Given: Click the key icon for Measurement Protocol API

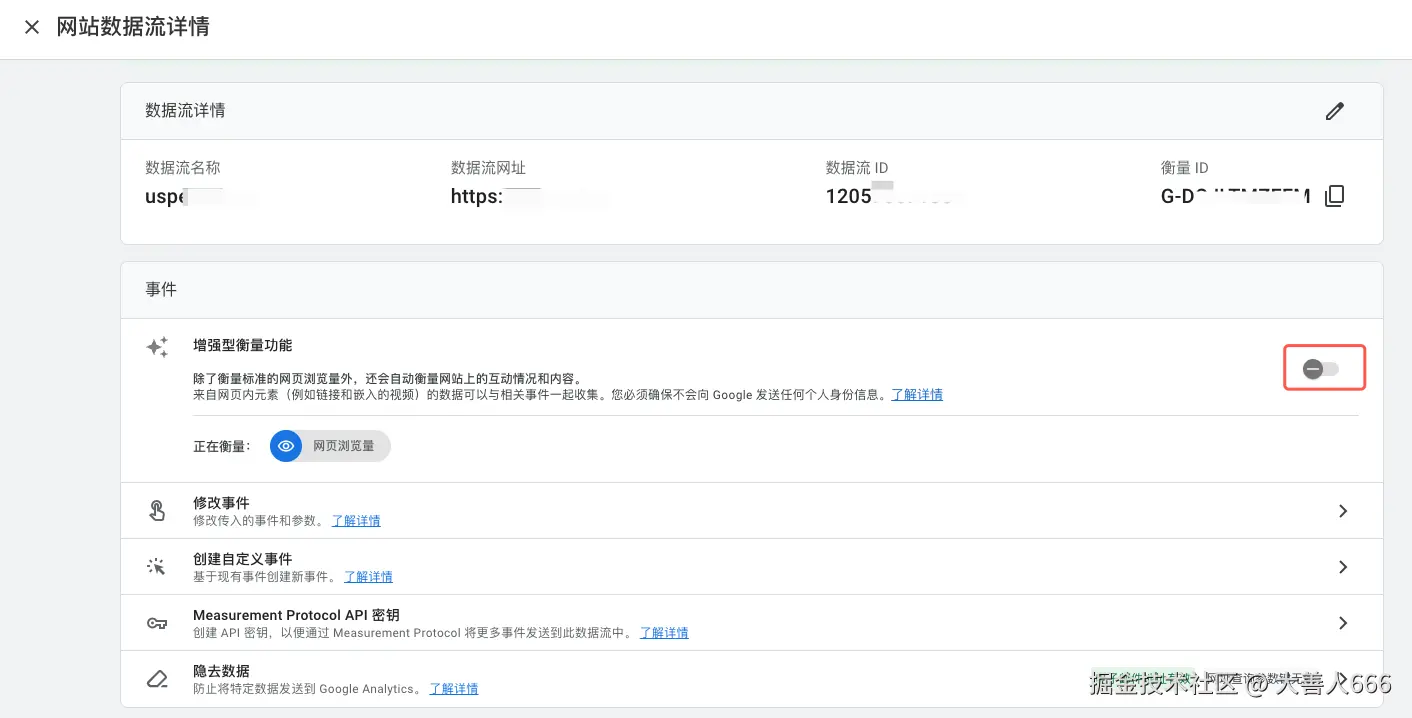Looking at the screenshot, I should [157, 623].
